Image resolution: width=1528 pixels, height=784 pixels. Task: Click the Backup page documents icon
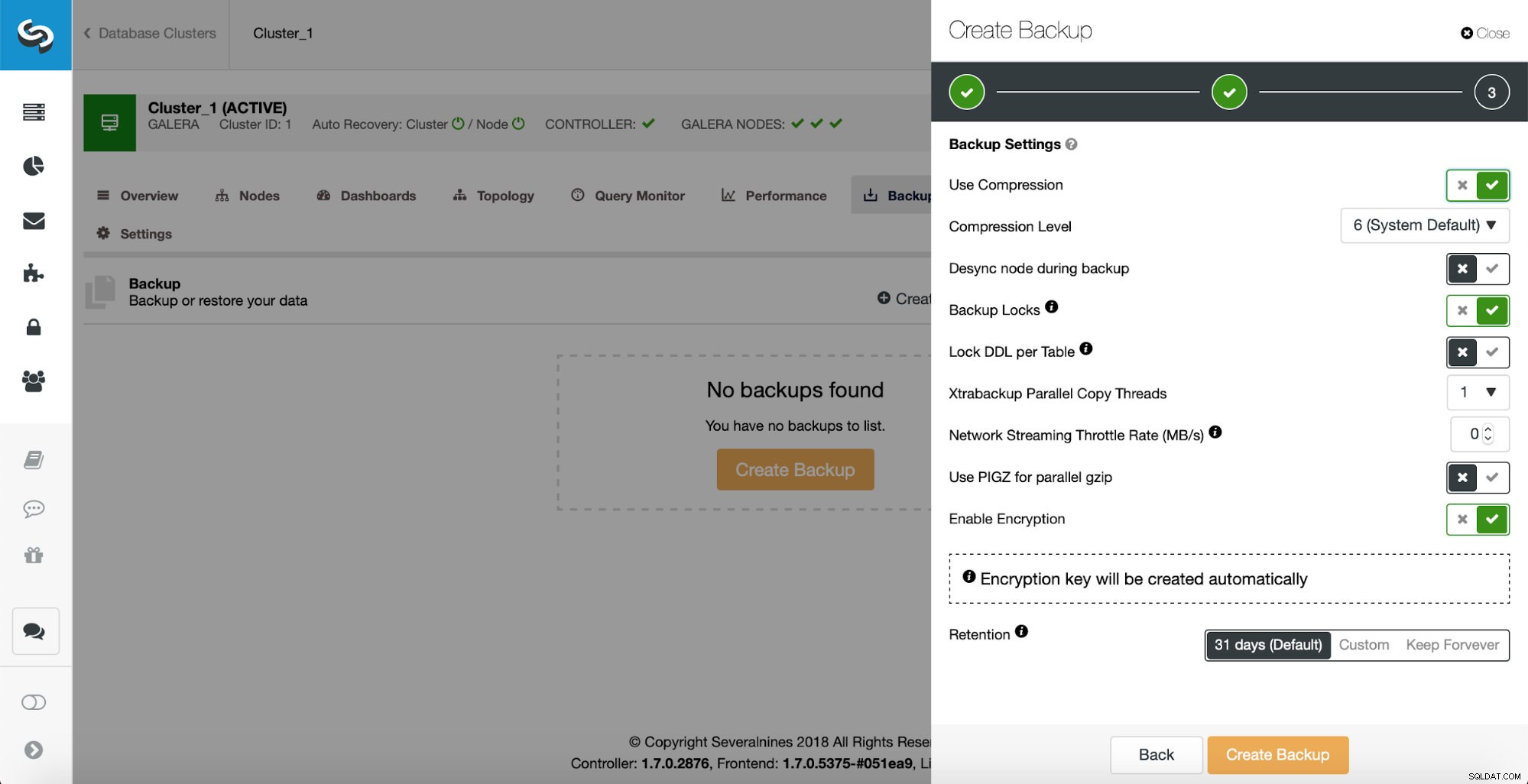coord(100,292)
